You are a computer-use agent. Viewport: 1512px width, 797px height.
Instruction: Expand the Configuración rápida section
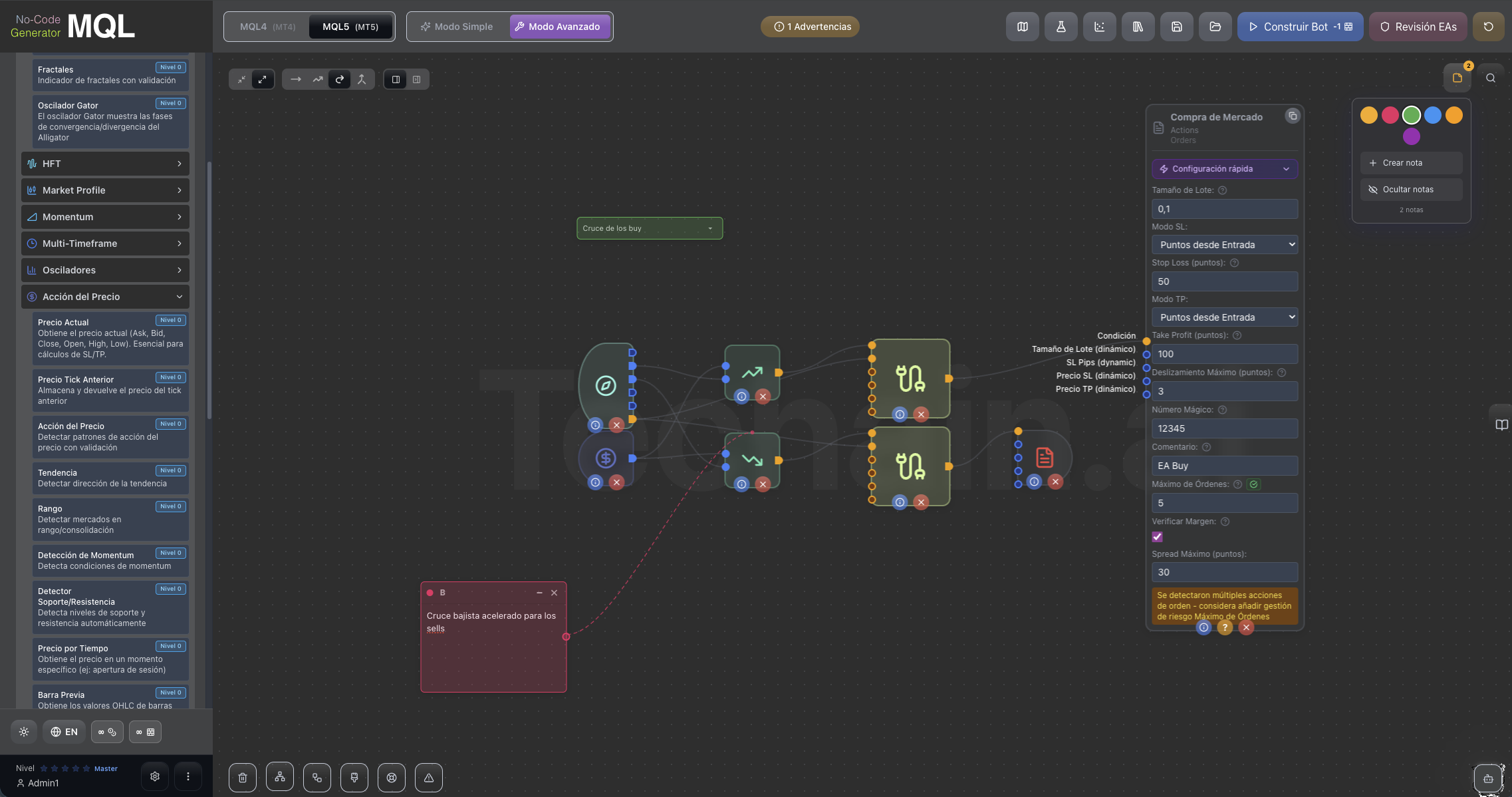pyautogui.click(x=1224, y=169)
